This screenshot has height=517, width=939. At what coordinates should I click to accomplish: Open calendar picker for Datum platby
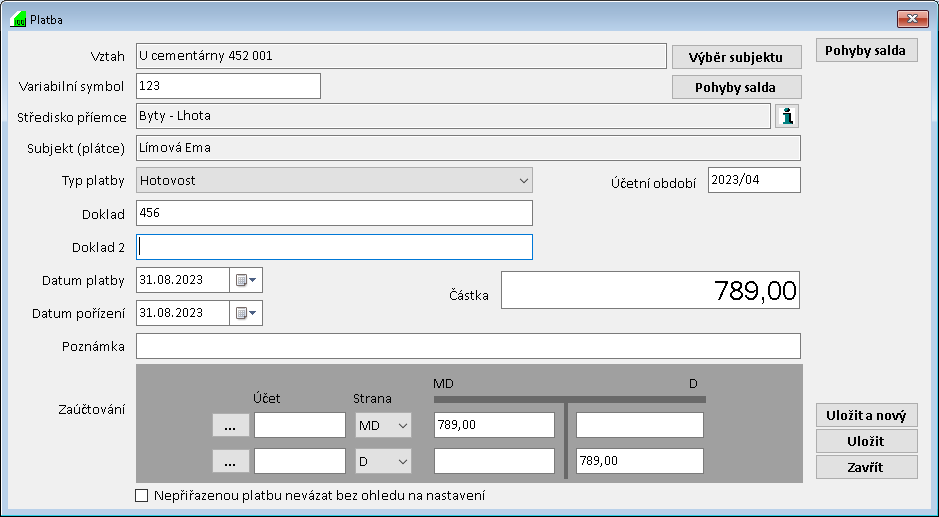[246, 280]
